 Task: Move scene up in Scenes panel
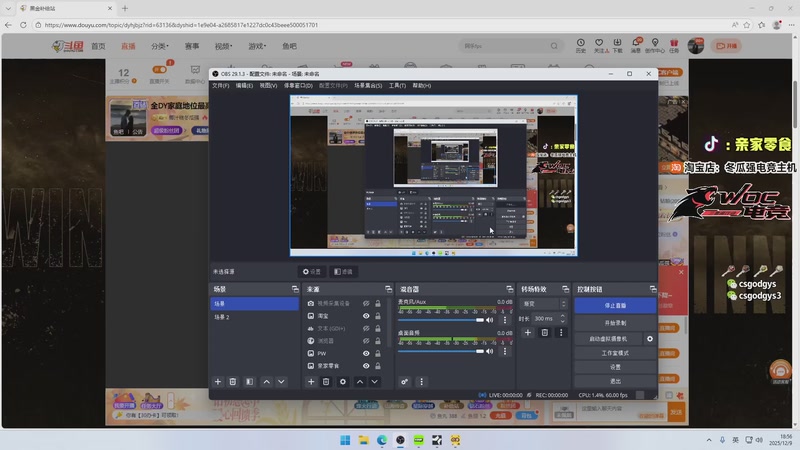[266, 382]
